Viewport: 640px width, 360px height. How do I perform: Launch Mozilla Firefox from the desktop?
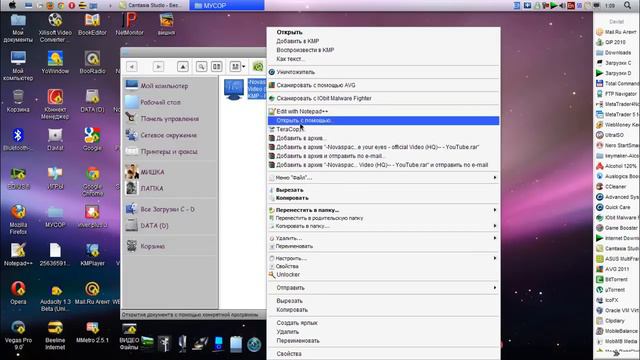click(x=18, y=220)
